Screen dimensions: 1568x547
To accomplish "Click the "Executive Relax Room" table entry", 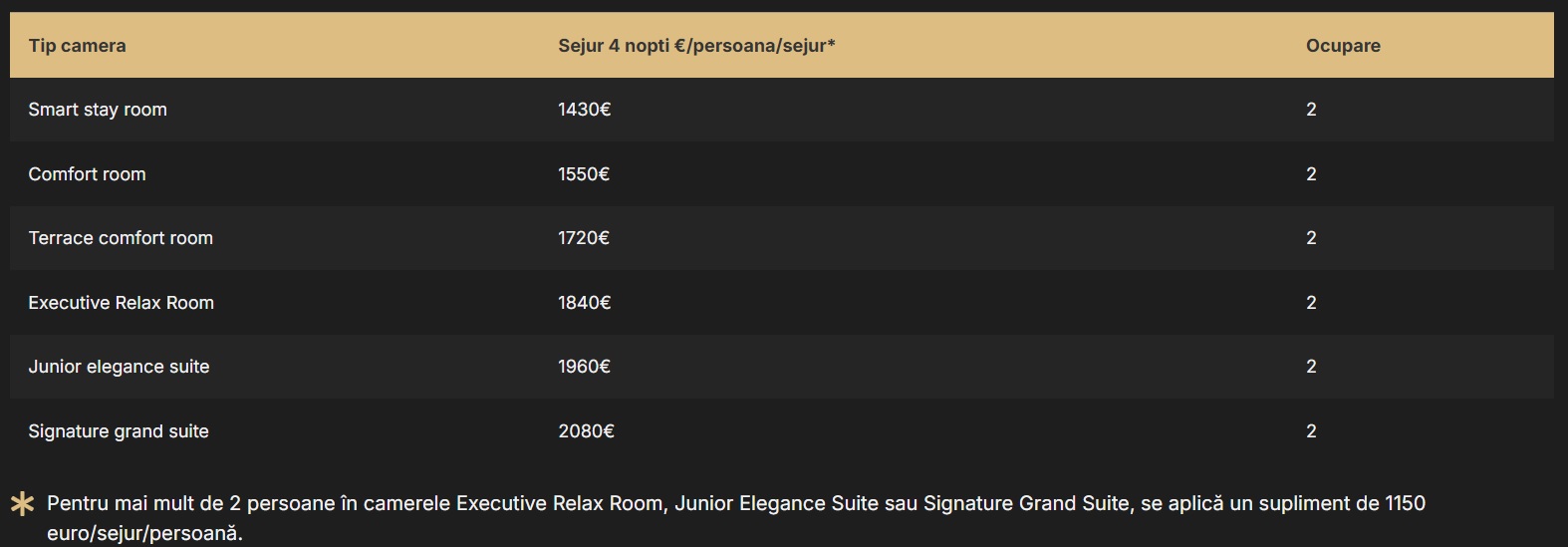I will point(121,303).
